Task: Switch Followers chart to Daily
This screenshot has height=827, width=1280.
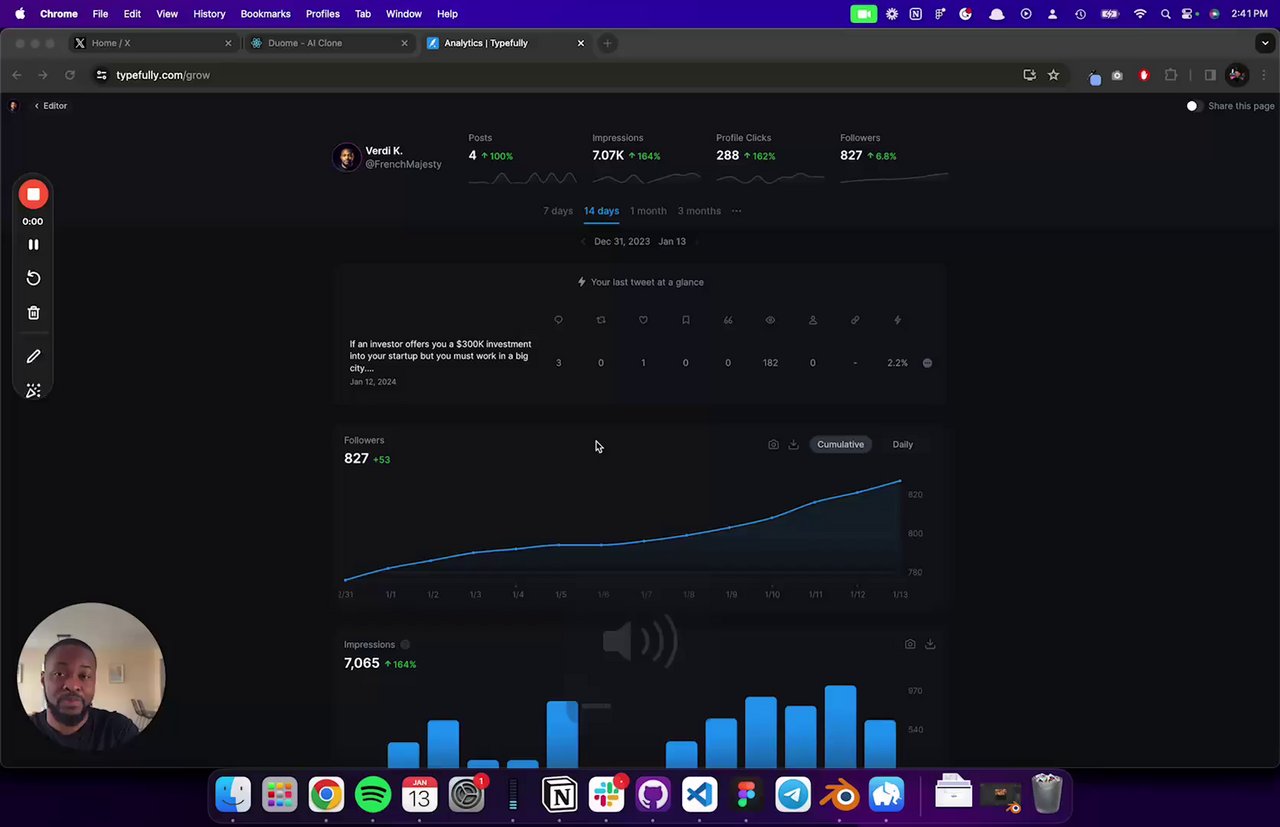Action: (902, 445)
